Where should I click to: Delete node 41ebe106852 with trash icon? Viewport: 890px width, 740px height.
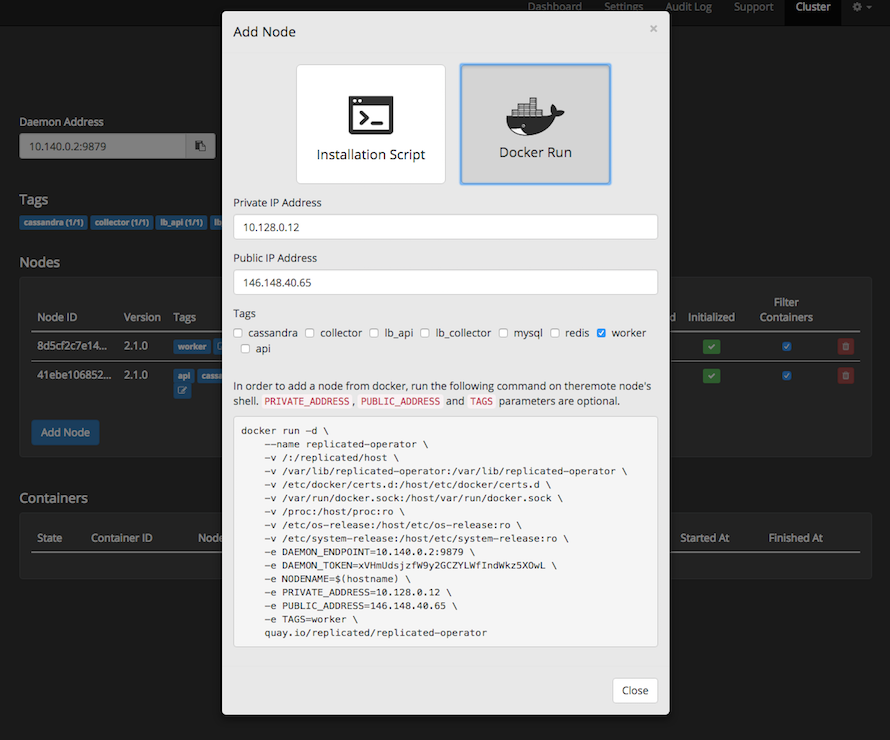[845, 375]
